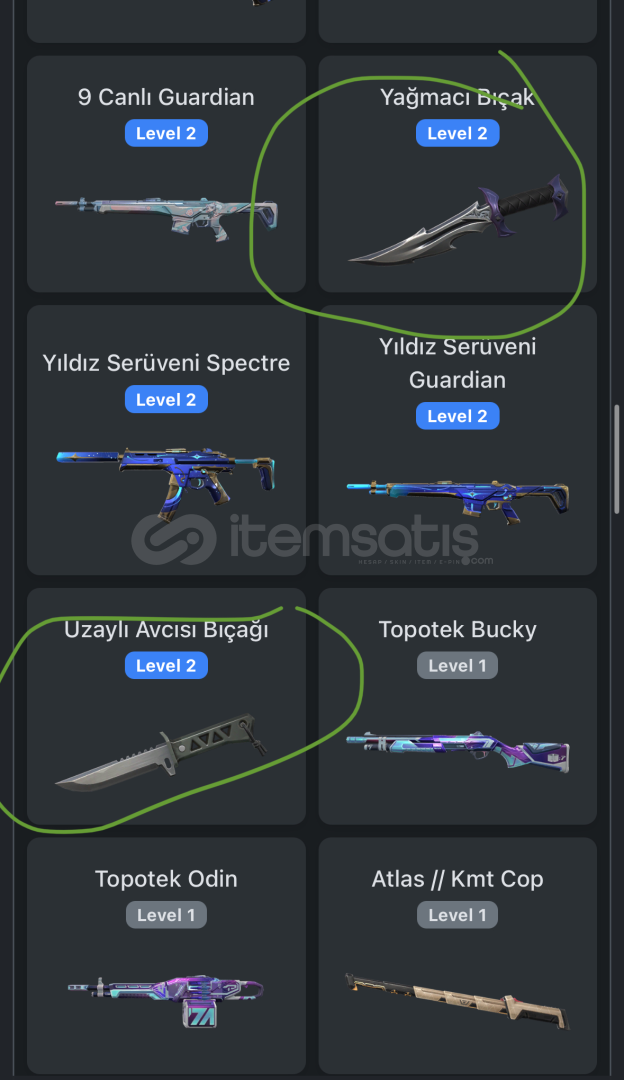Click the 9 Canlı Guardian rifle image
Screen dimensions: 624x1080
coord(166,218)
